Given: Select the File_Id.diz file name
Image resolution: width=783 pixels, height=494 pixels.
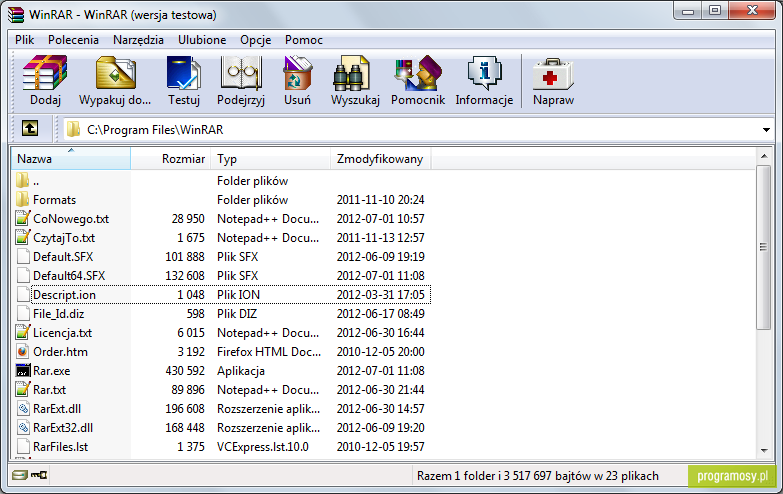Looking at the screenshot, I should click(x=58, y=314).
